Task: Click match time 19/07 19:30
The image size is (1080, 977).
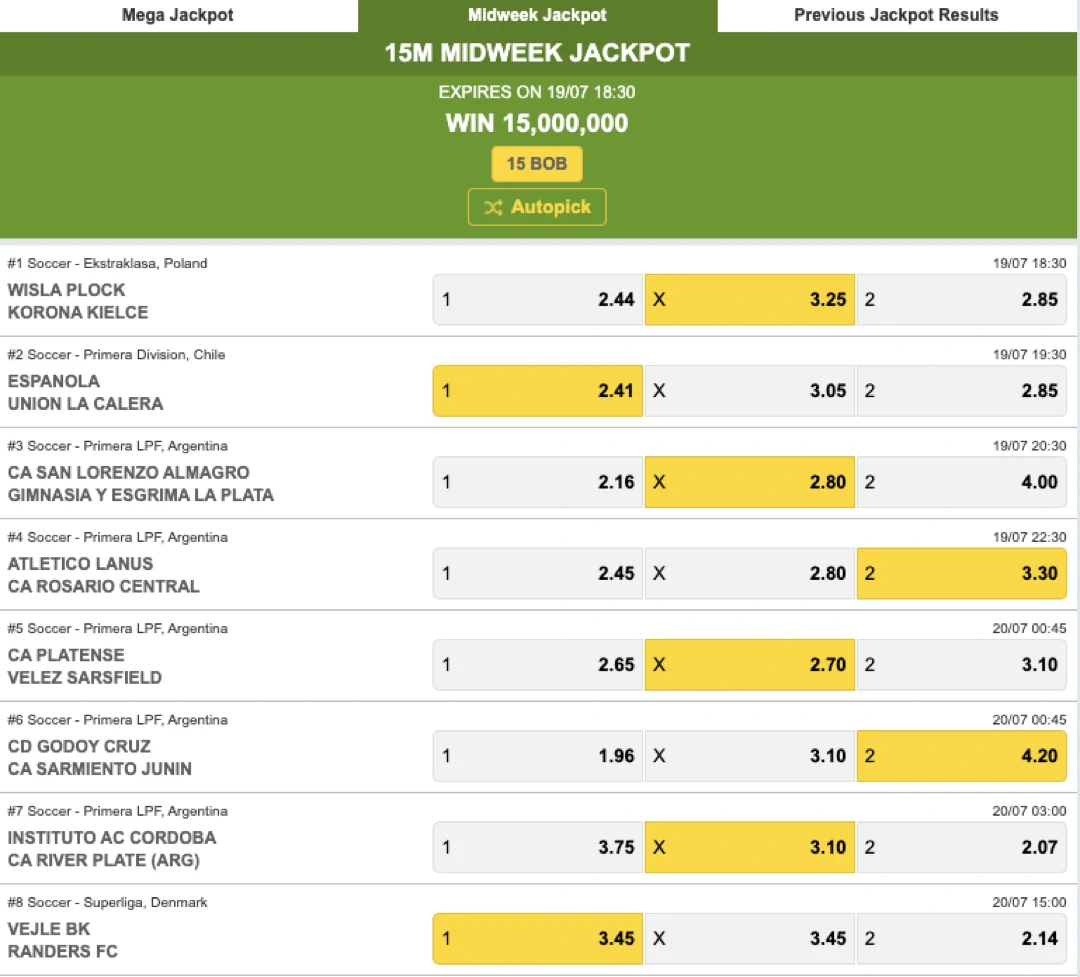Action: pyautogui.click(x=1029, y=355)
